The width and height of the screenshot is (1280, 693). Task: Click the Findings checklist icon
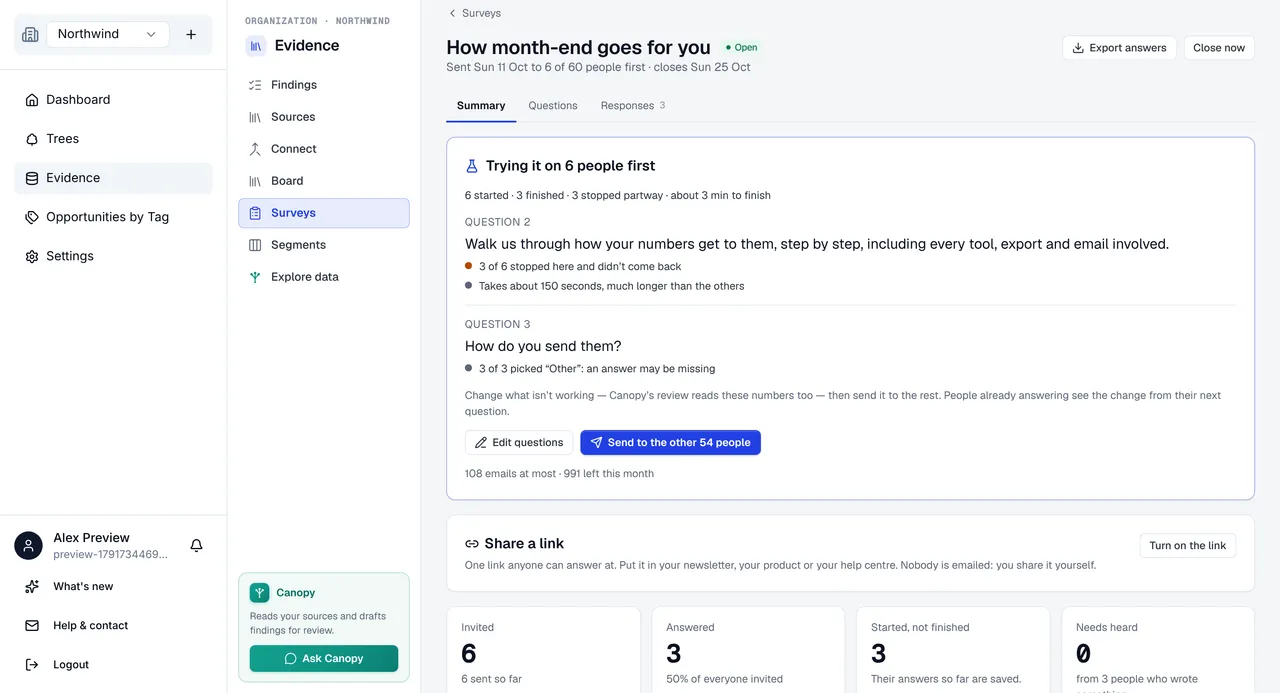pos(255,85)
